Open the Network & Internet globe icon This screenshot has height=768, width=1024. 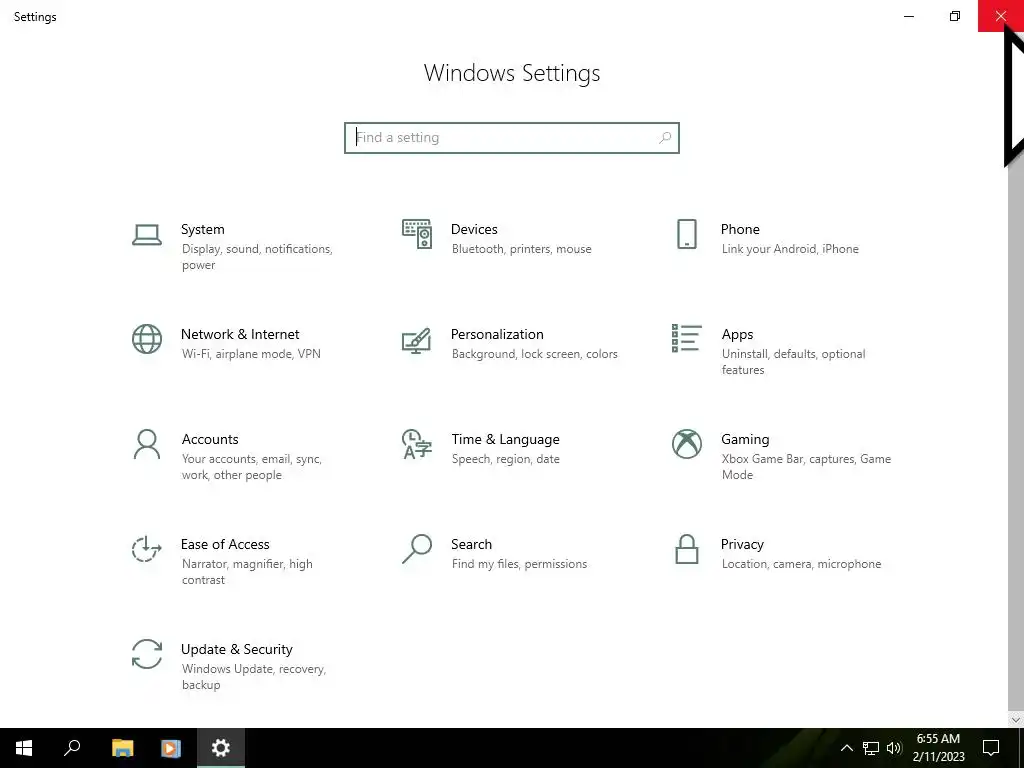[147, 339]
